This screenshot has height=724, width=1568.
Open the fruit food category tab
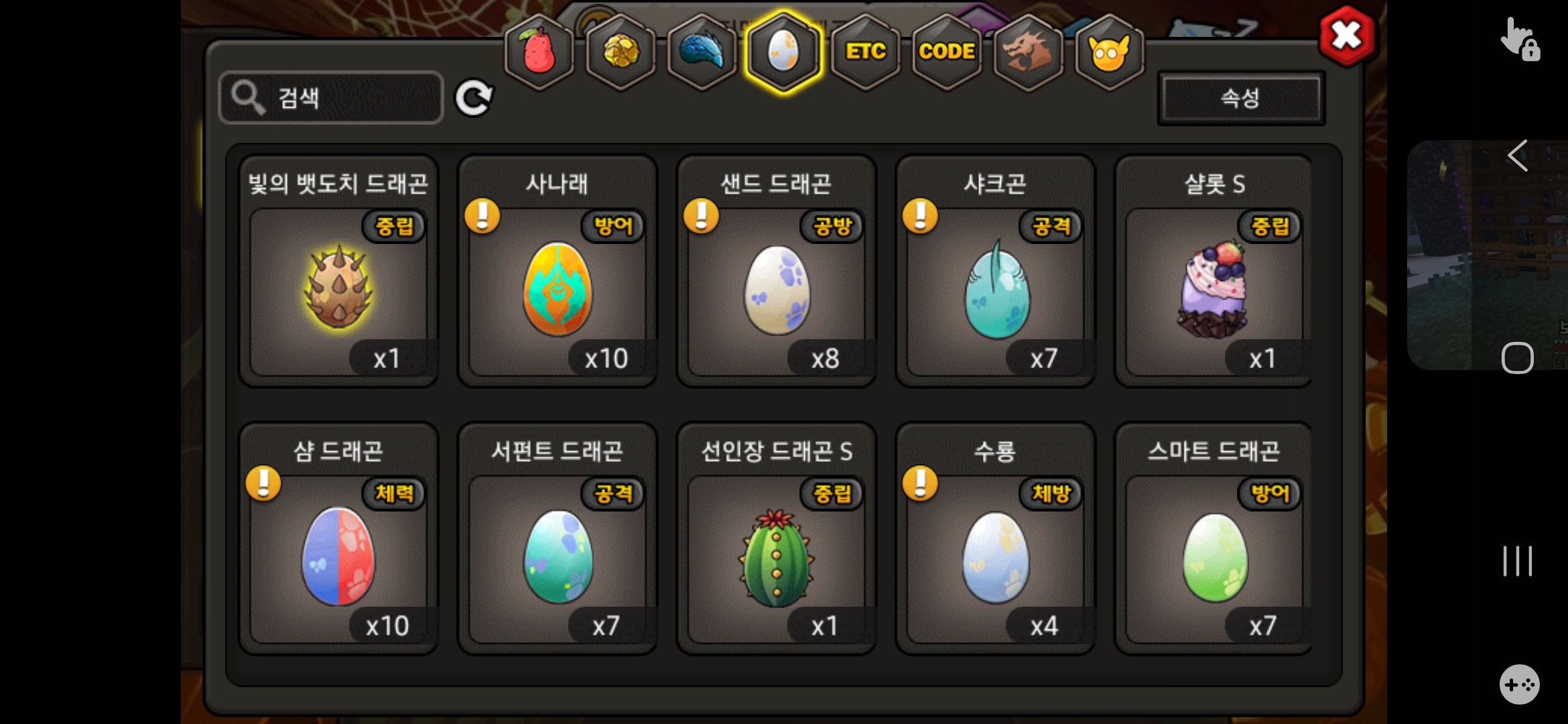coord(539,52)
